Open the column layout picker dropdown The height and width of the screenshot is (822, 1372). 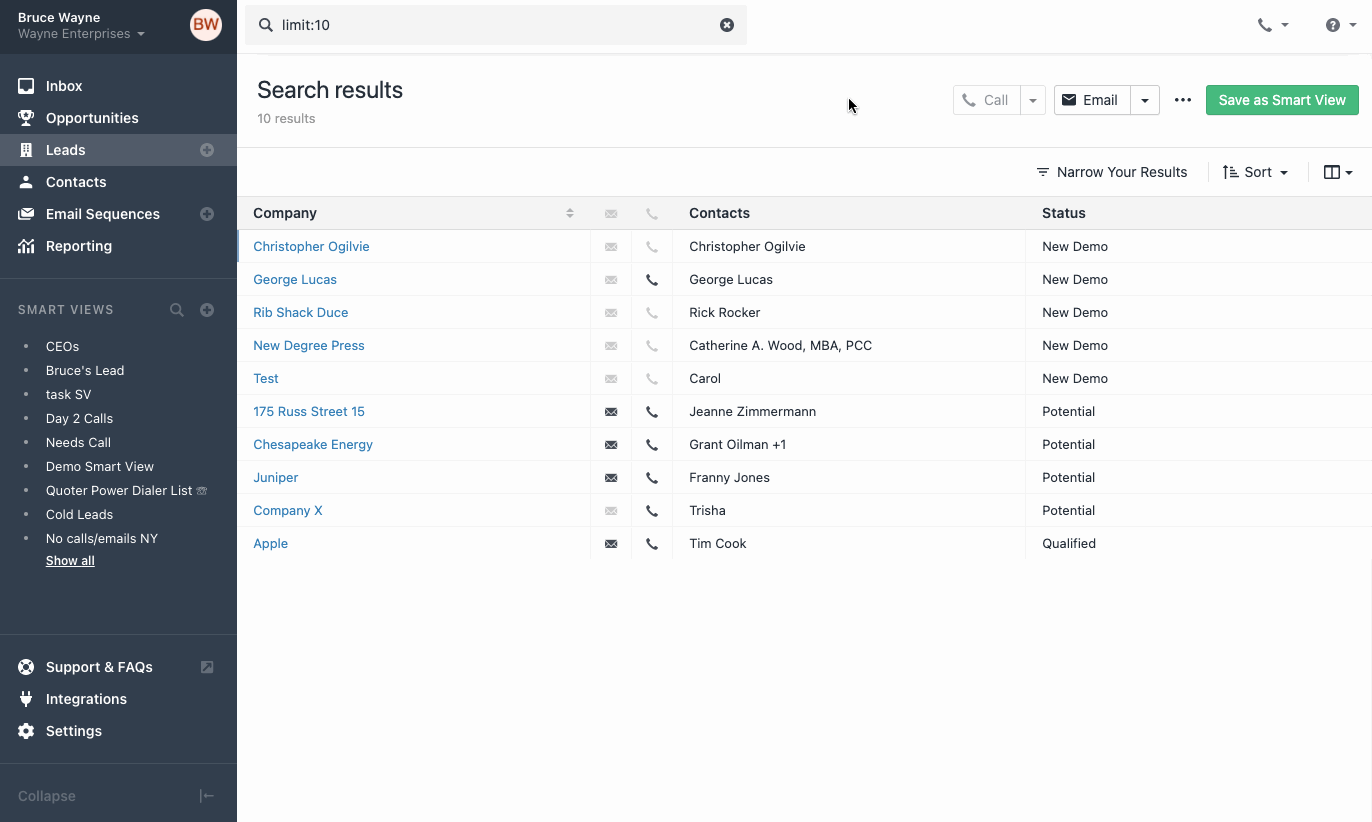click(x=1338, y=172)
